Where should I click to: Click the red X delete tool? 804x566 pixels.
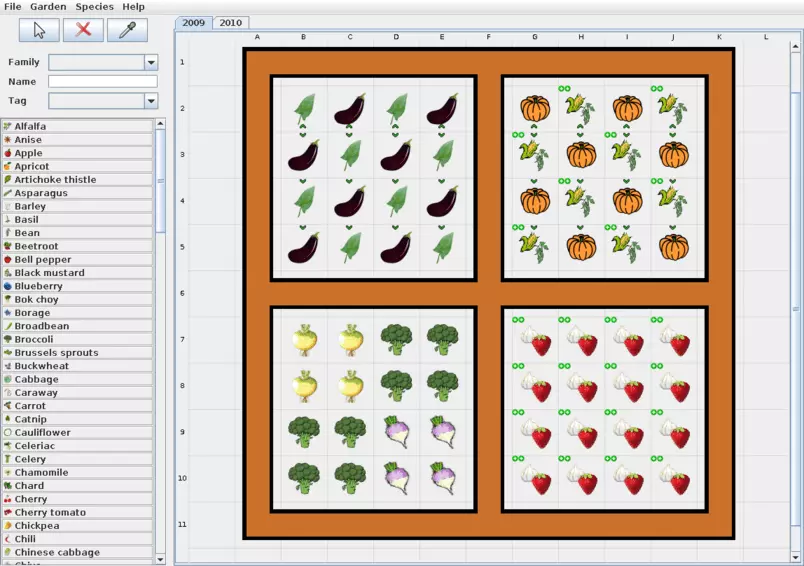(83, 30)
